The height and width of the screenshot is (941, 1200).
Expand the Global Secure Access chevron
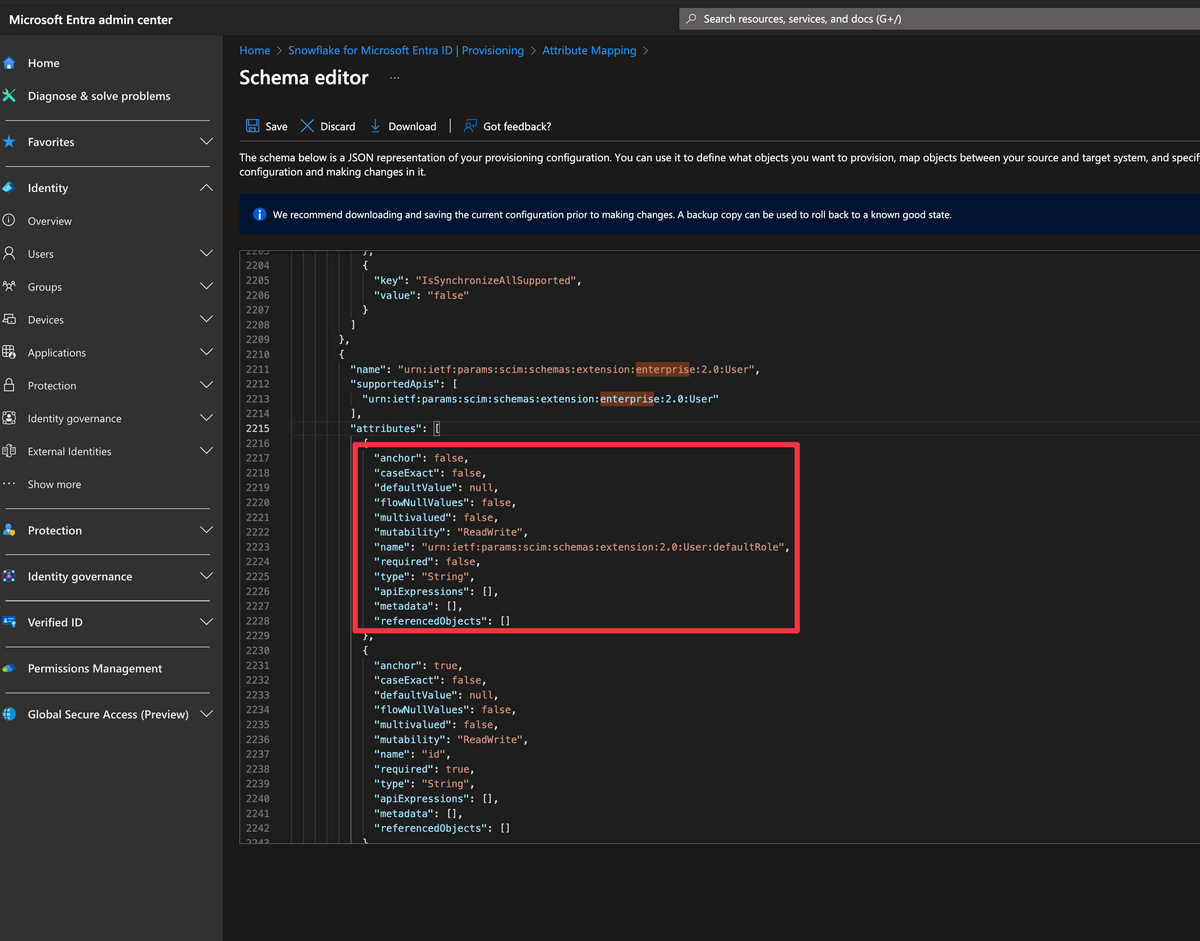coord(206,715)
